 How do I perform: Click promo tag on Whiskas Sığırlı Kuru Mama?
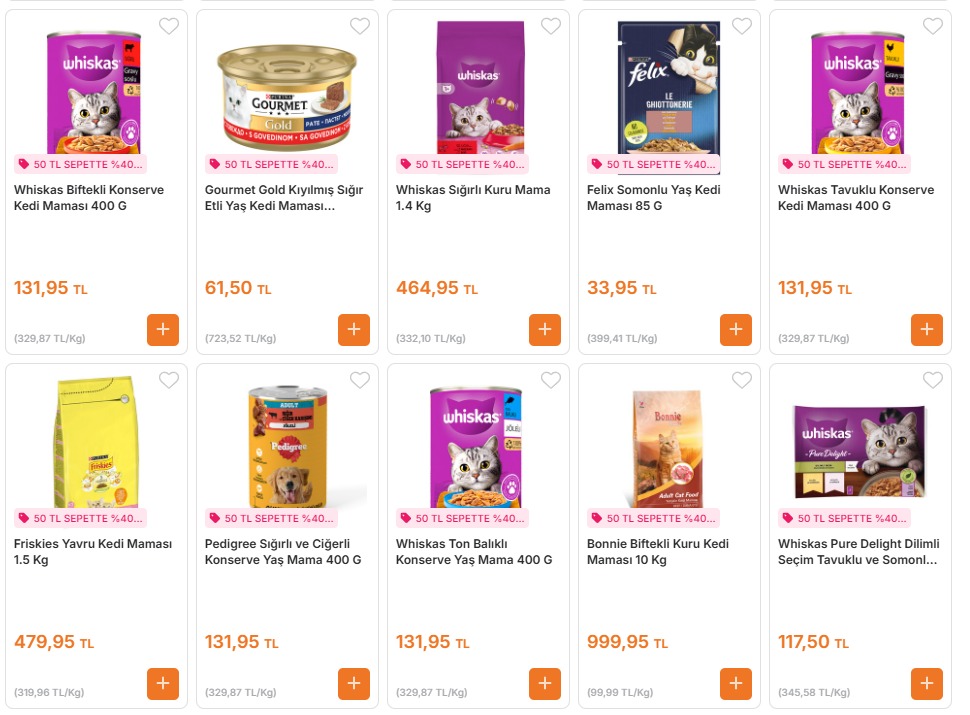coord(462,165)
